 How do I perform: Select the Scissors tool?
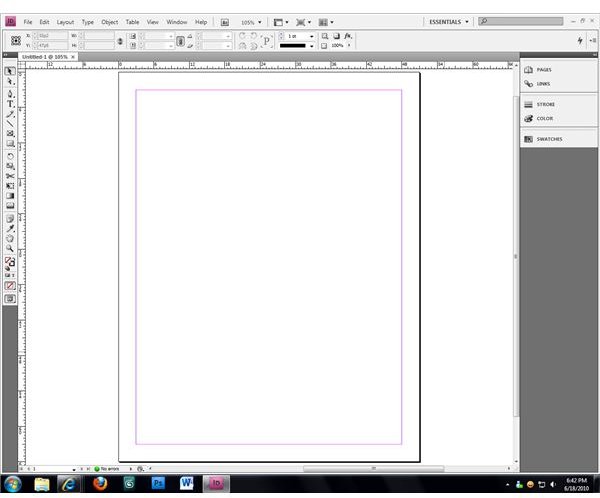(x=10, y=176)
